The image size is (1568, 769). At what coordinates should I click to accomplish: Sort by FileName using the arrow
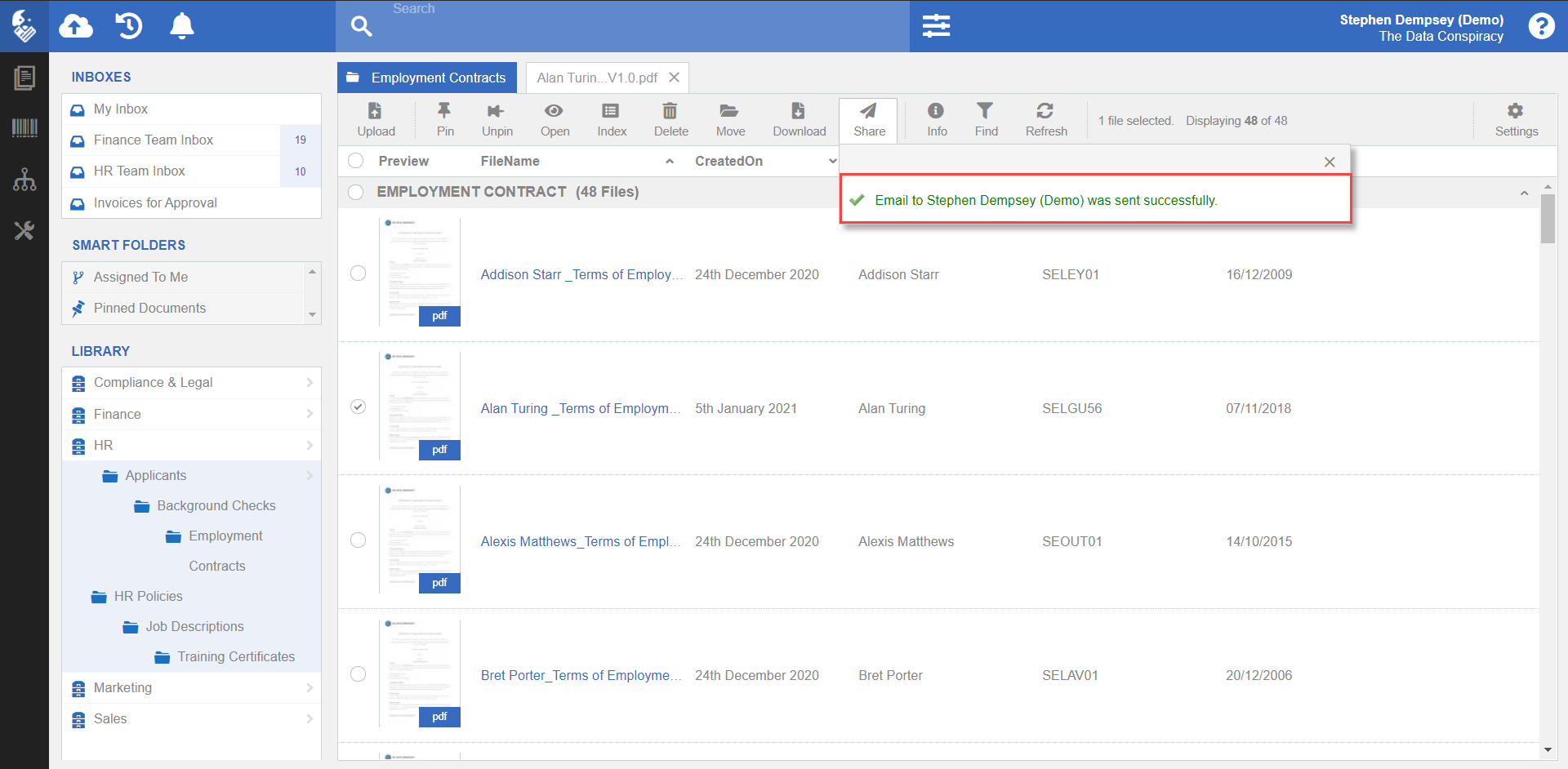pyautogui.click(x=670, y=161)
